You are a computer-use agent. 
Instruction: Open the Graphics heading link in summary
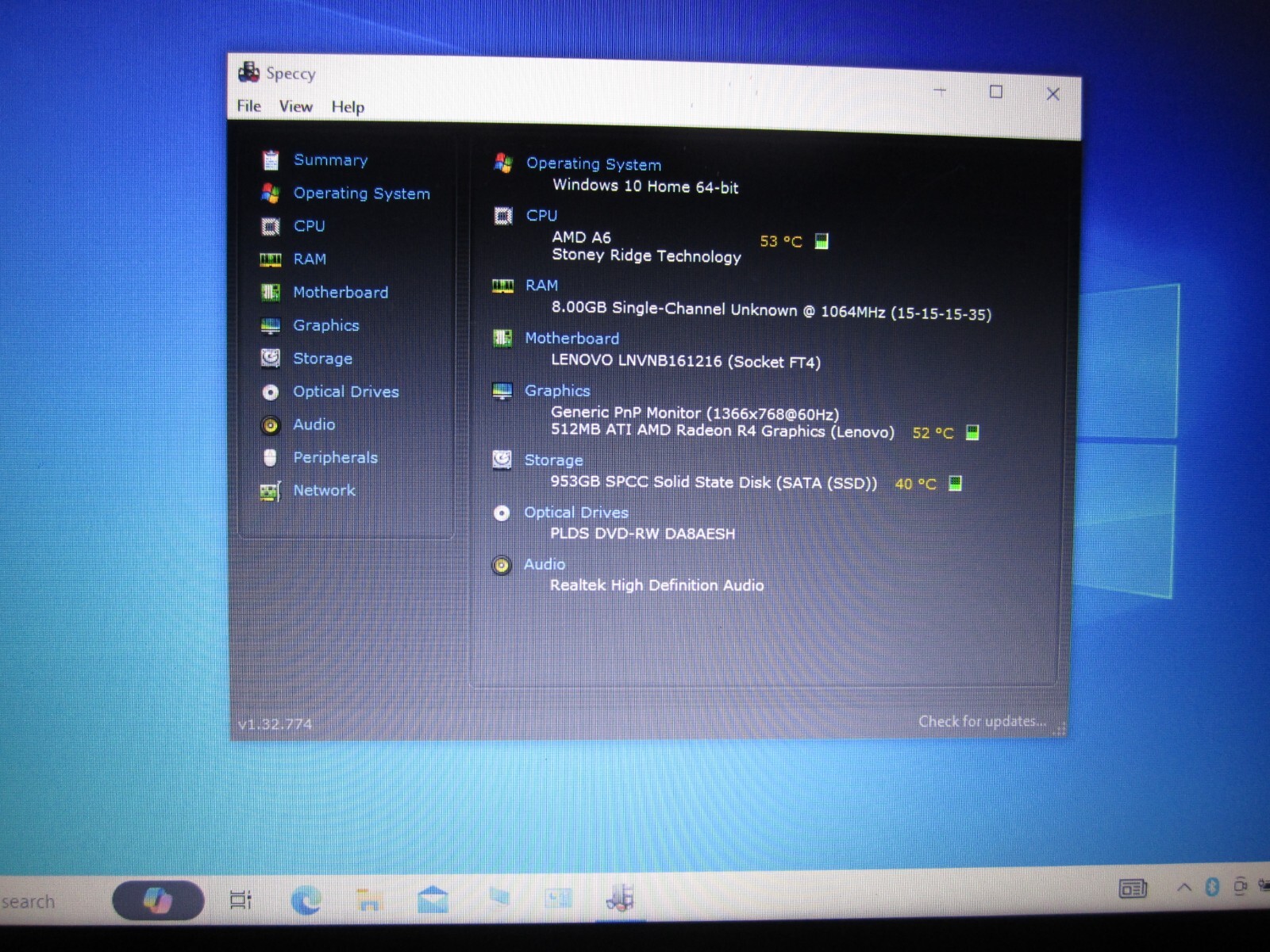point(557,390)
